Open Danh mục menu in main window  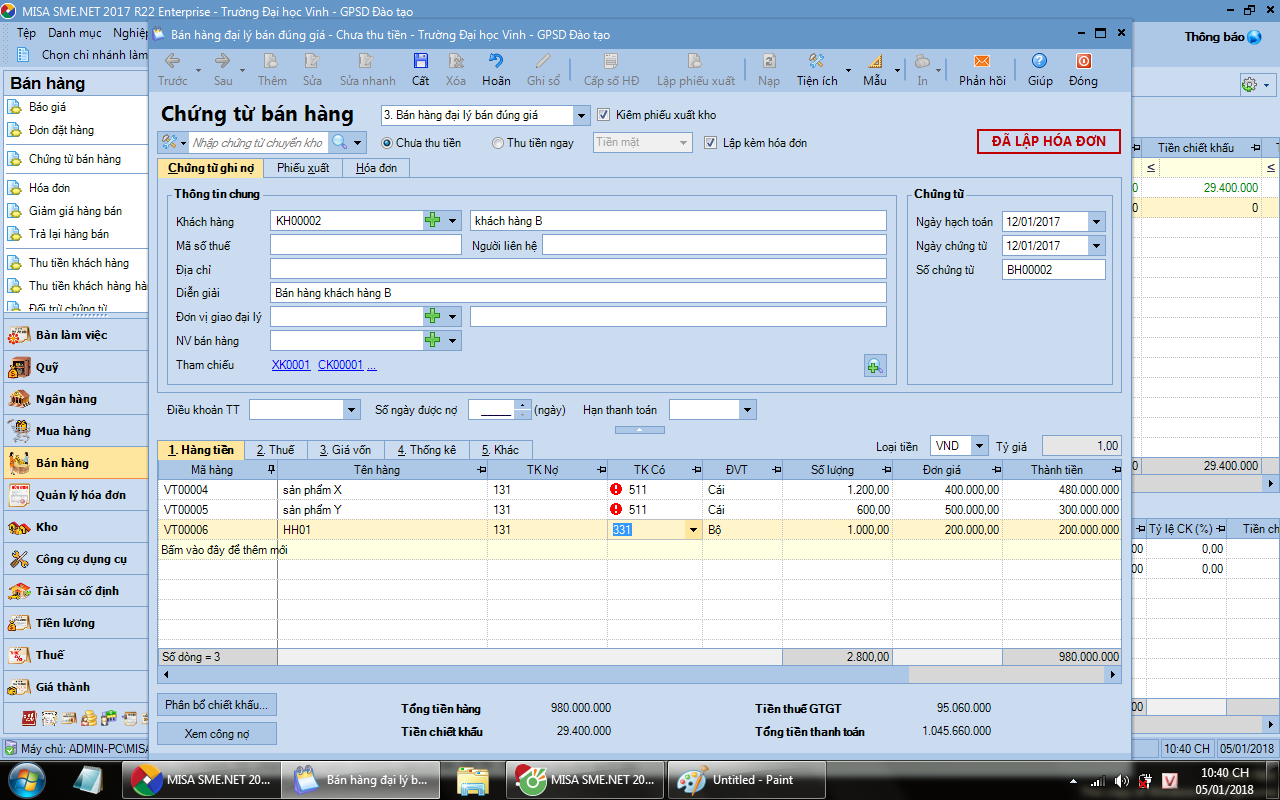click(x=75, y=33)
